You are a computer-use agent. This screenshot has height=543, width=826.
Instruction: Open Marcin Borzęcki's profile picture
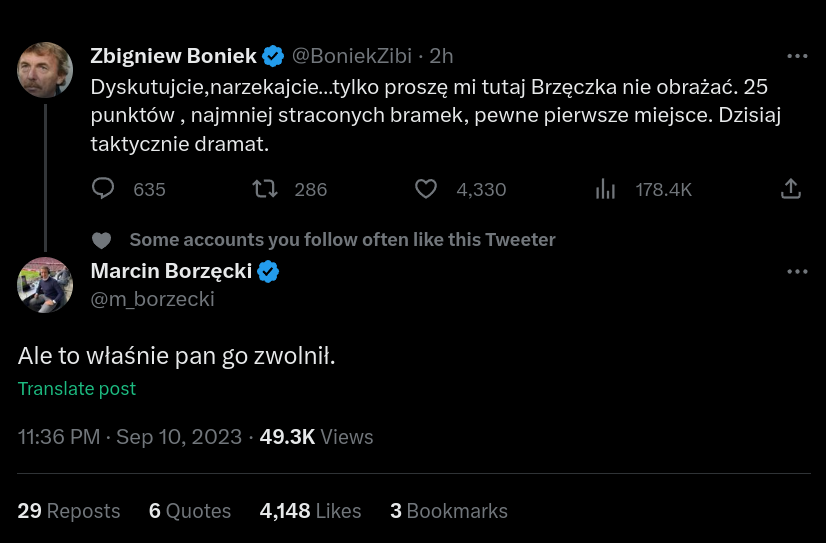[45, 285]
